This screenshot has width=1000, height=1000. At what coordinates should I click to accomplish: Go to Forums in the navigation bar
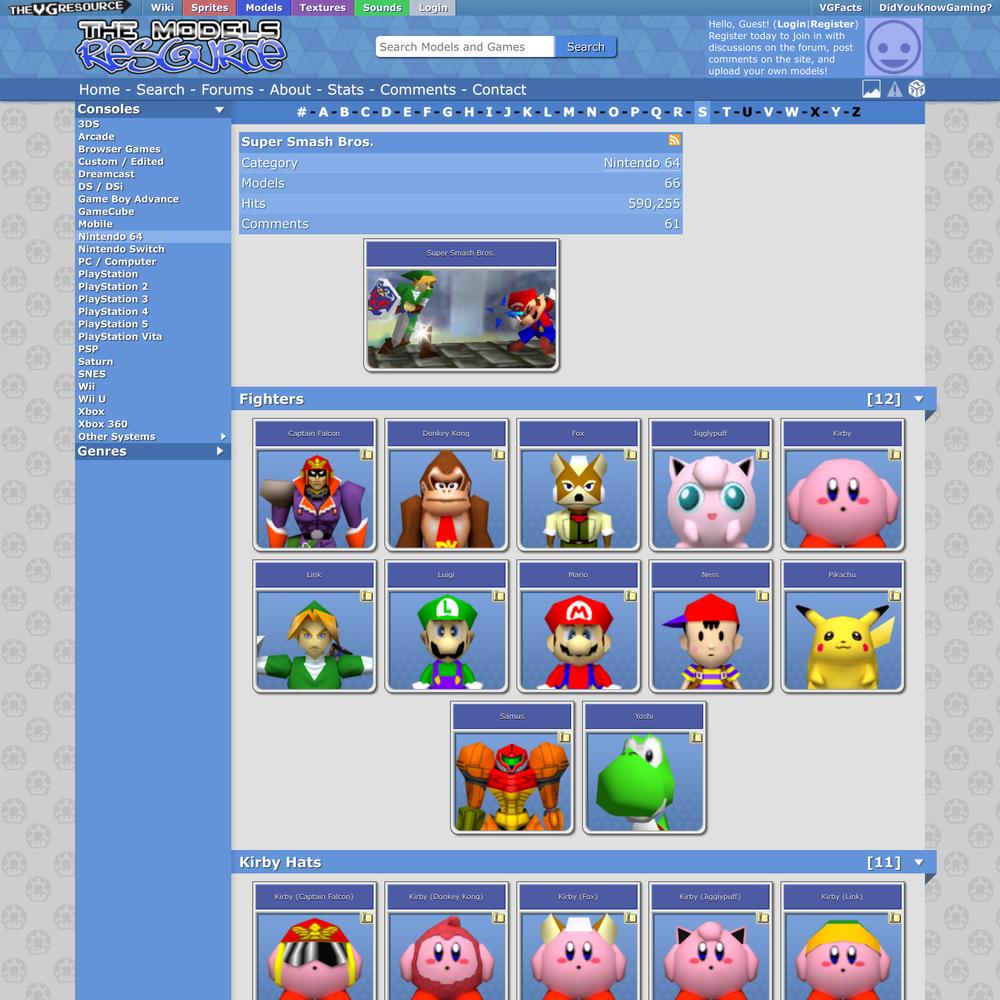pyautogui.click(x=227, y=90)
